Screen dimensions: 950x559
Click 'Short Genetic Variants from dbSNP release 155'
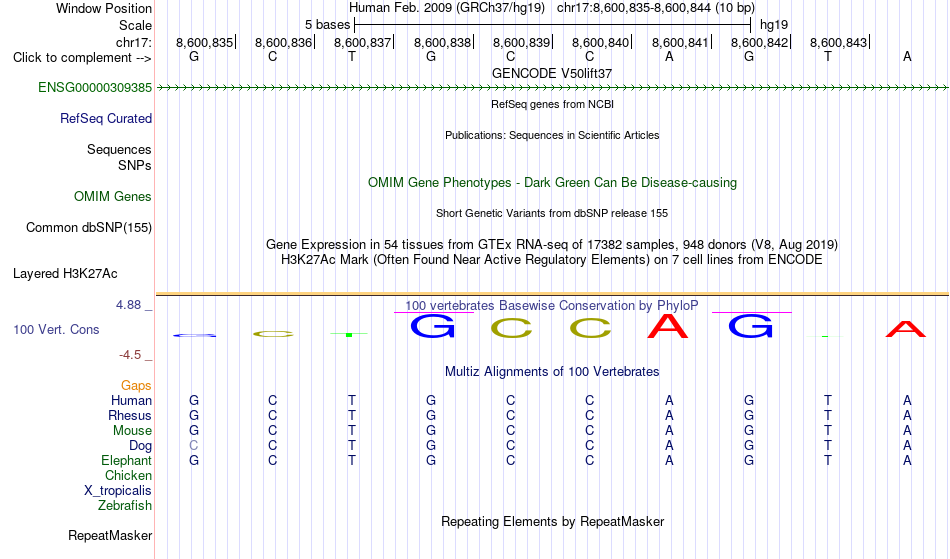tap(552, 213)
